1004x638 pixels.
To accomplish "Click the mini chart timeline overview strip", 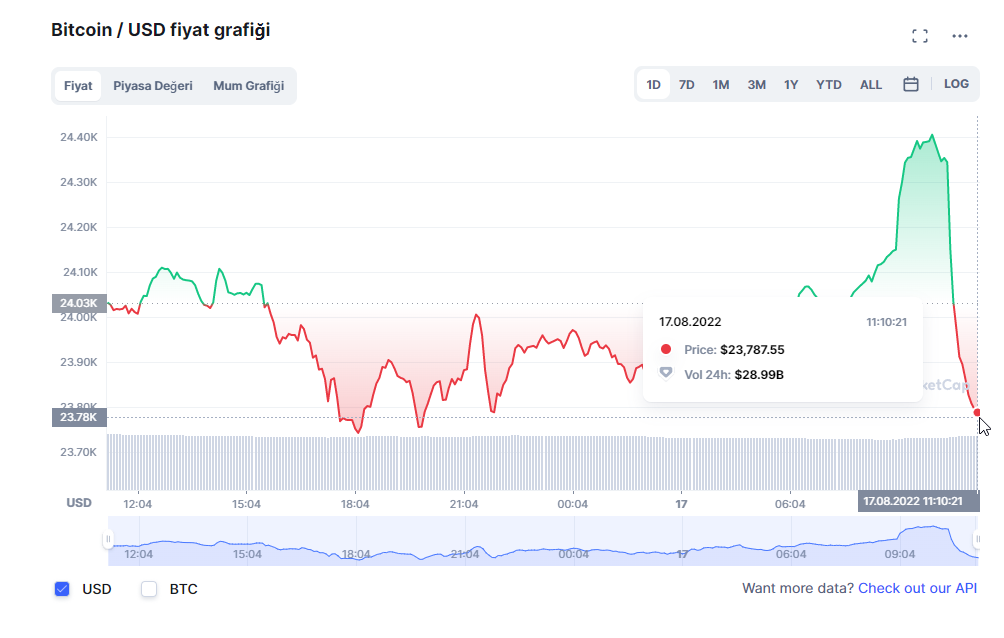I will click(x=540, y=541).
